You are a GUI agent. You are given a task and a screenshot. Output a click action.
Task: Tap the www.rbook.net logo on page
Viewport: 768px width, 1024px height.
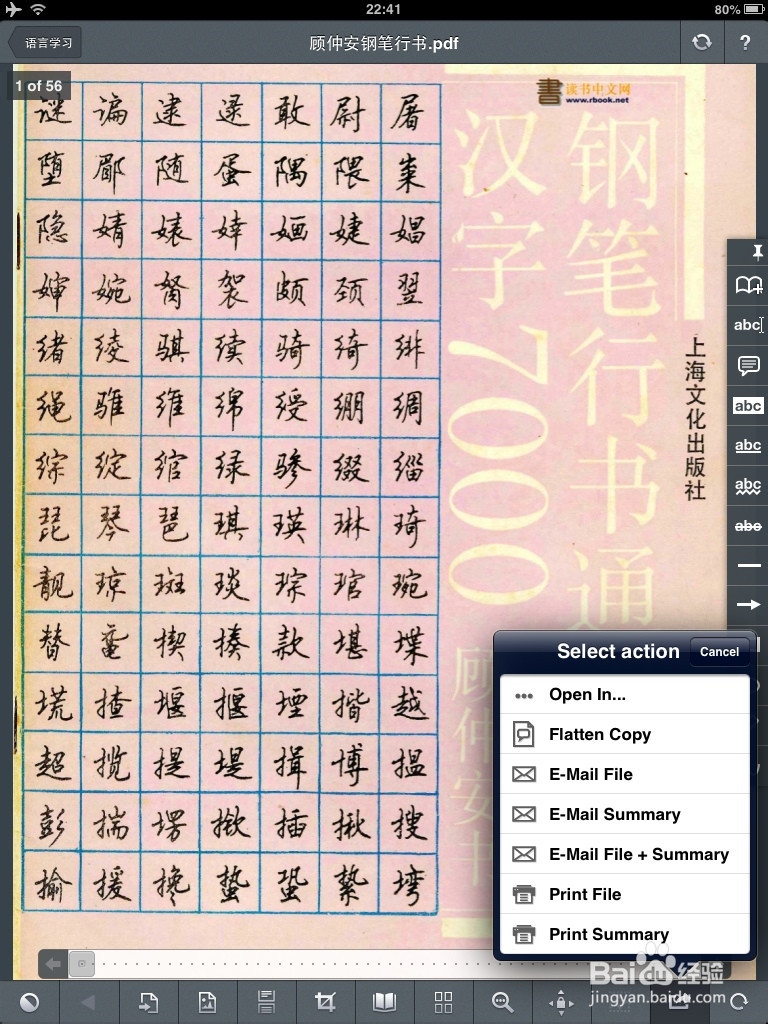click(584, 91)
